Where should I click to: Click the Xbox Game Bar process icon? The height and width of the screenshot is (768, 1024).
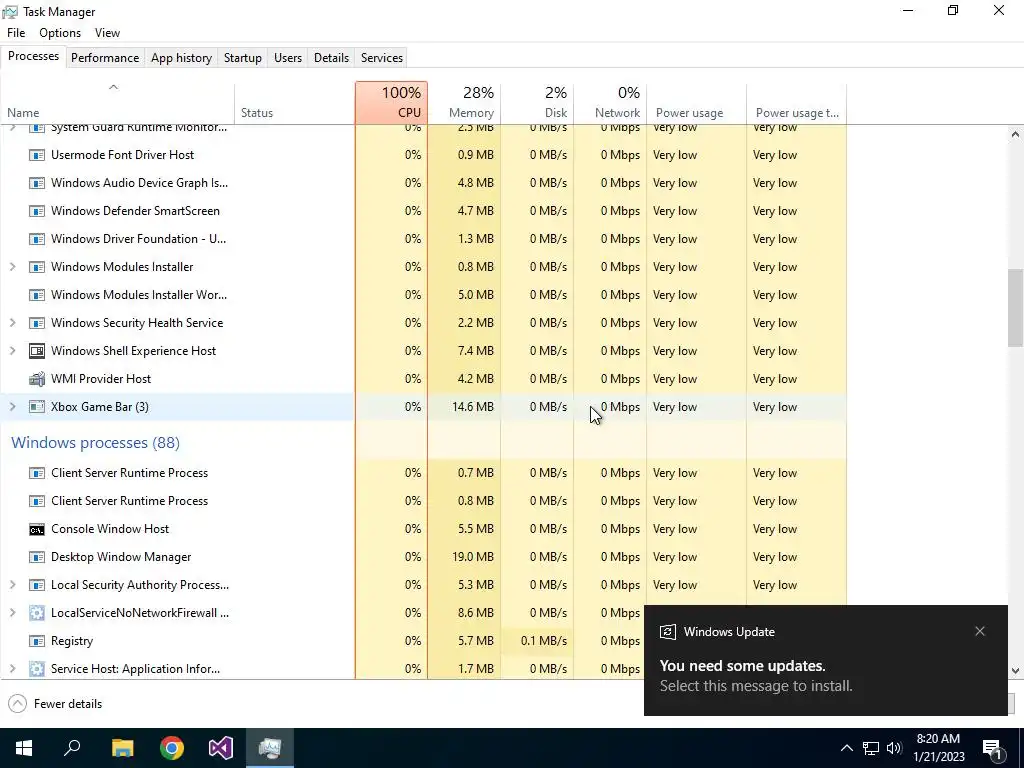tap(37, 407)
